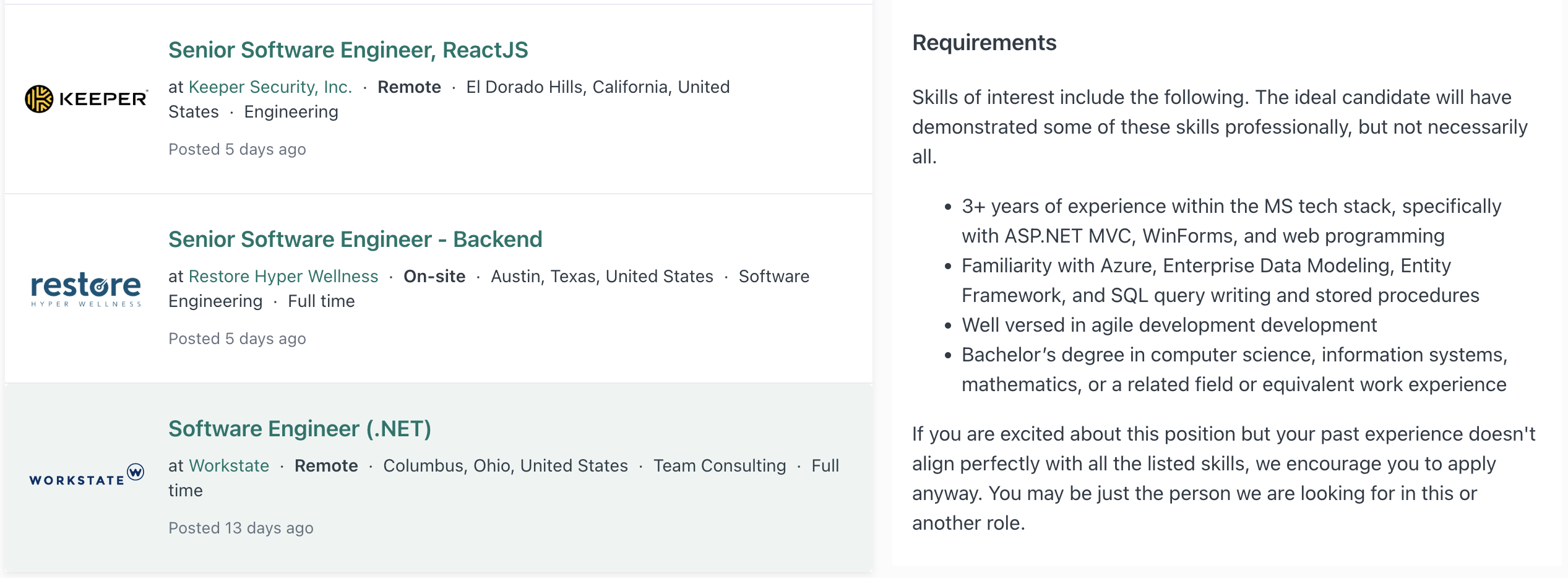Follow the Workstate company link
Screen dimensions: 1568x578
(229, 466)
